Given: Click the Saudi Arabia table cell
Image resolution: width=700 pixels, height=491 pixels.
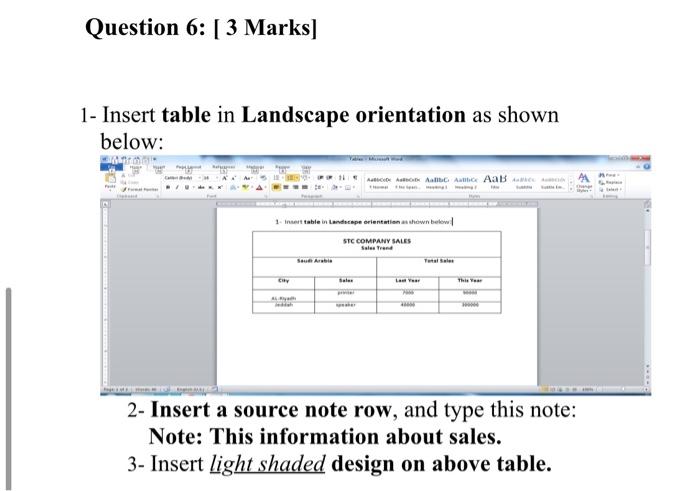Looking at the screenshot, I should (315, 267).
